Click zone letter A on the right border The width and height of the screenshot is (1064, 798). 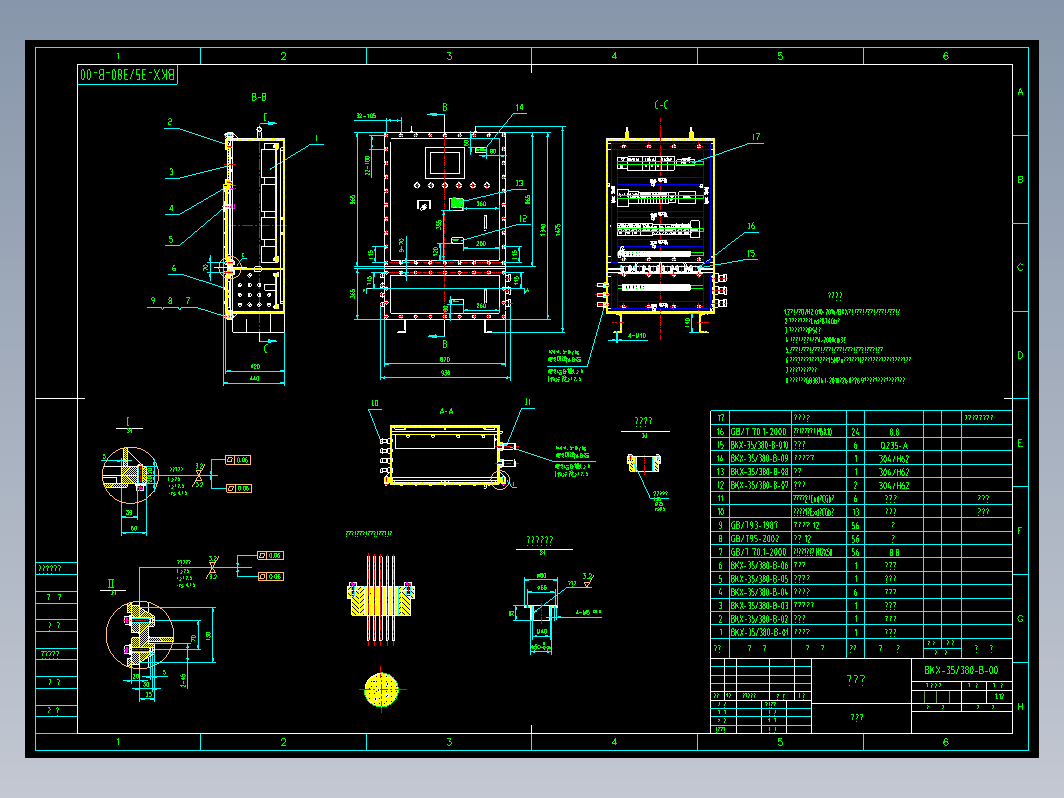(1020, 92)
